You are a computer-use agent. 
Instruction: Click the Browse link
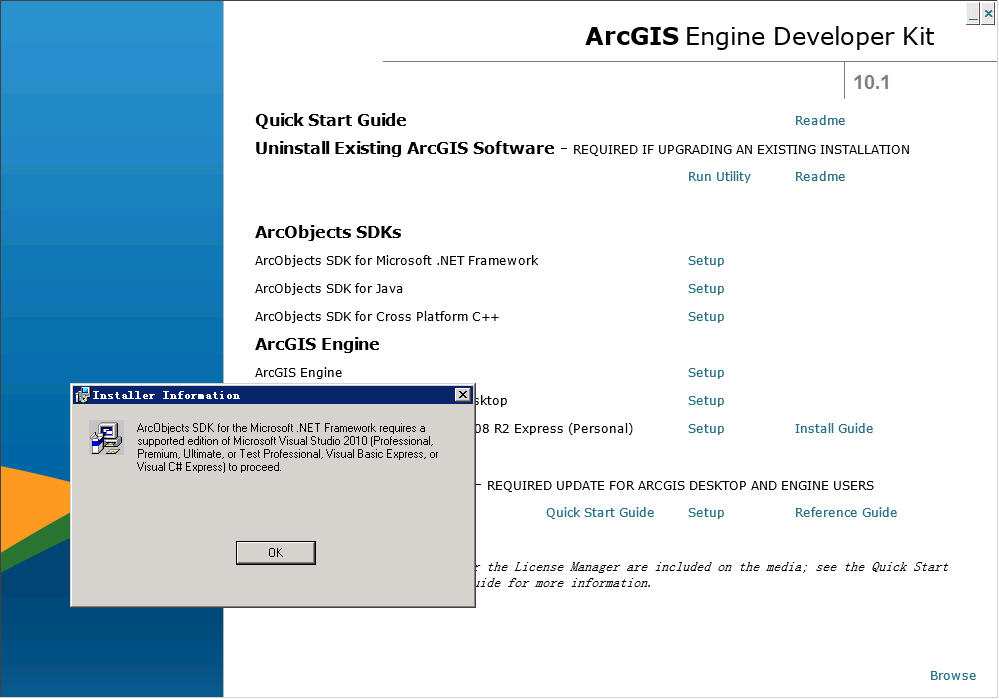pyautogui.click(x=952, y=676)
